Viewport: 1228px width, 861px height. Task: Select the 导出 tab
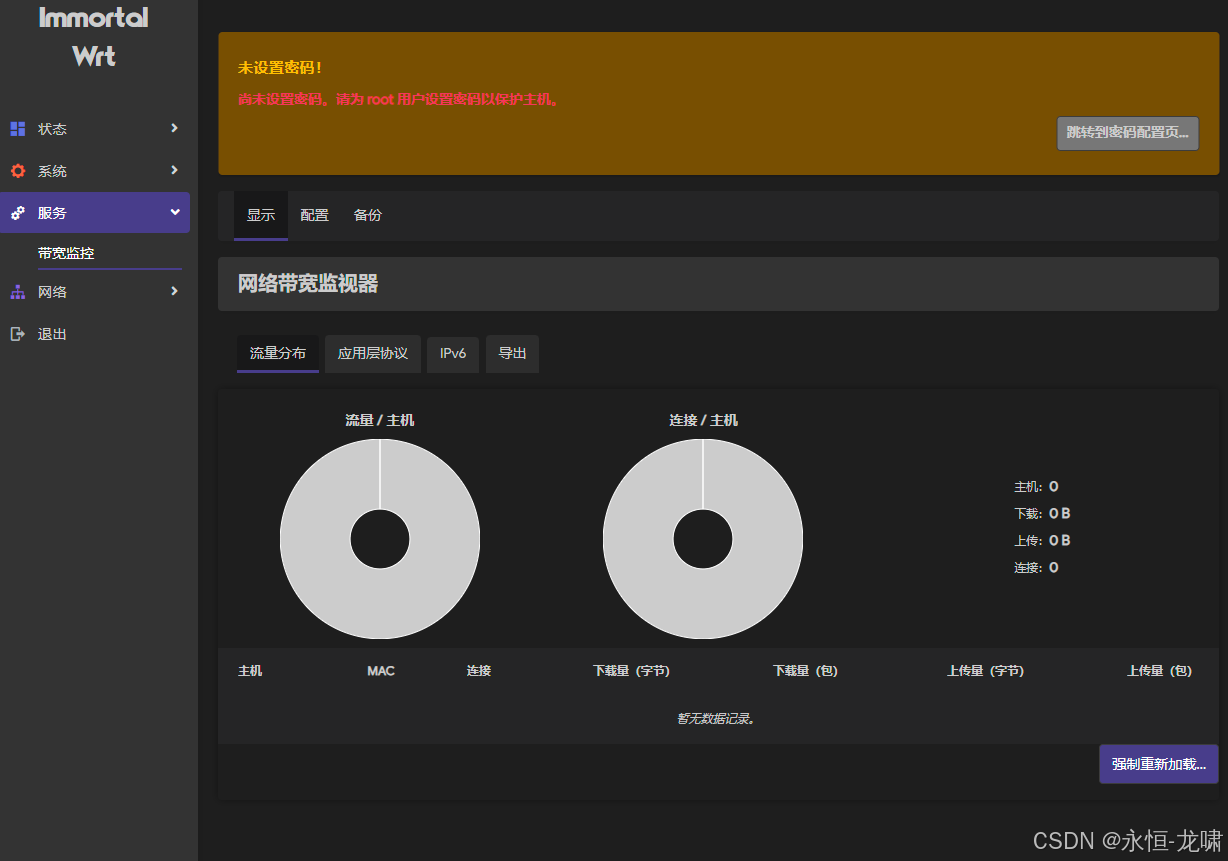[512, 353]
